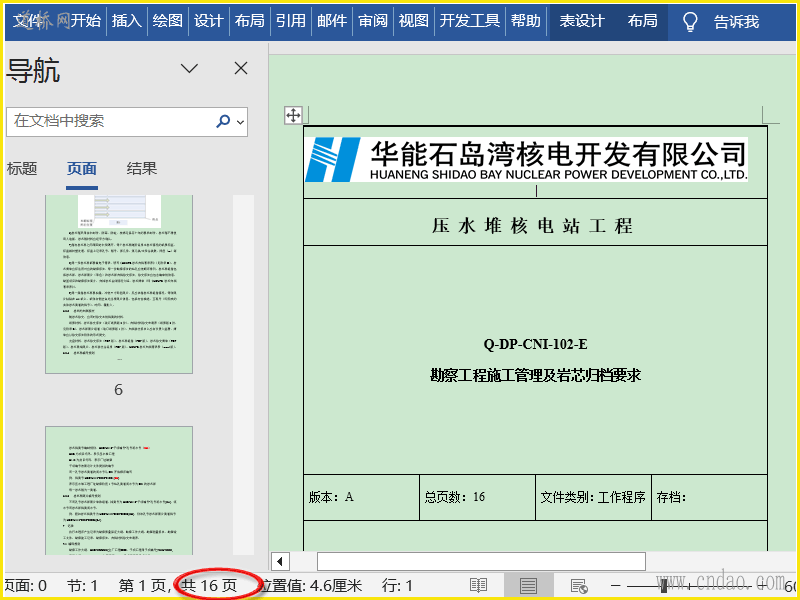Open the 插入 ribbon tab

127,21
